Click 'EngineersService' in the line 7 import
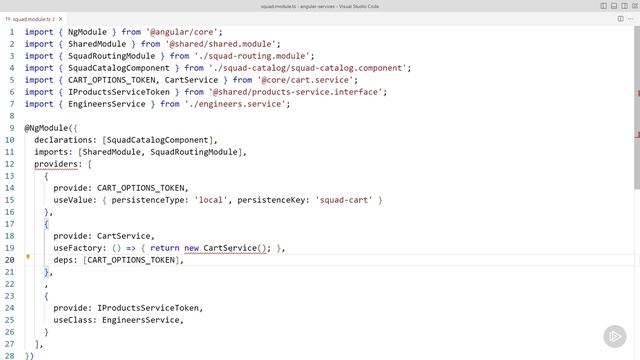 click(x=107, y=104)
